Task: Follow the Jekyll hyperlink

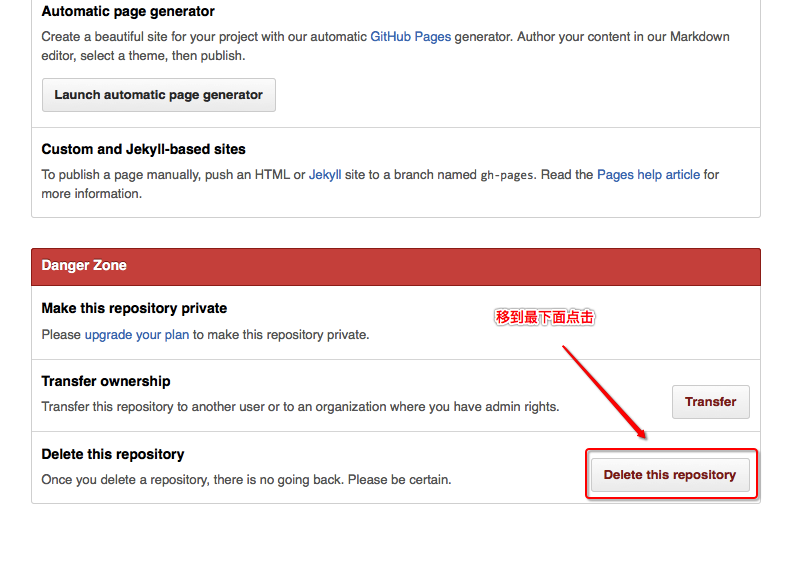Action: [x=325, y=175]
